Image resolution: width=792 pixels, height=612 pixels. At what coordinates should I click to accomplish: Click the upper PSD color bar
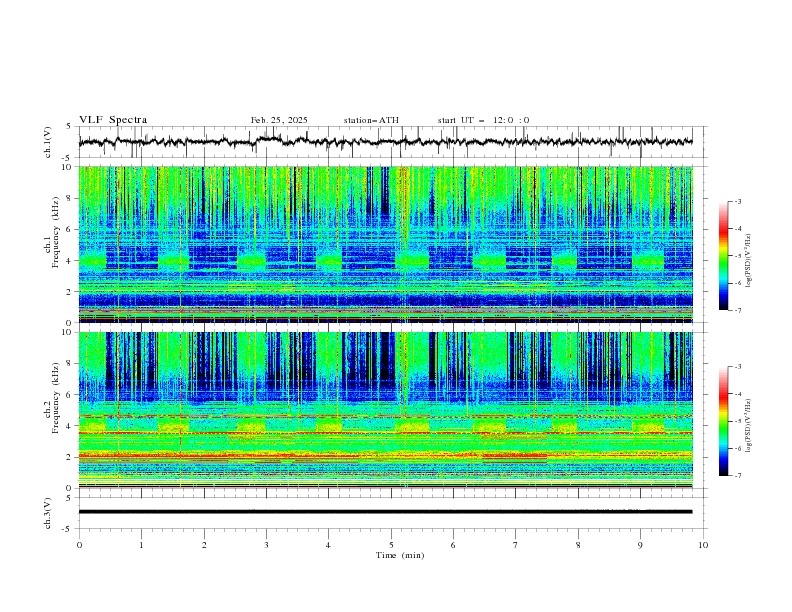click(723, 255)
